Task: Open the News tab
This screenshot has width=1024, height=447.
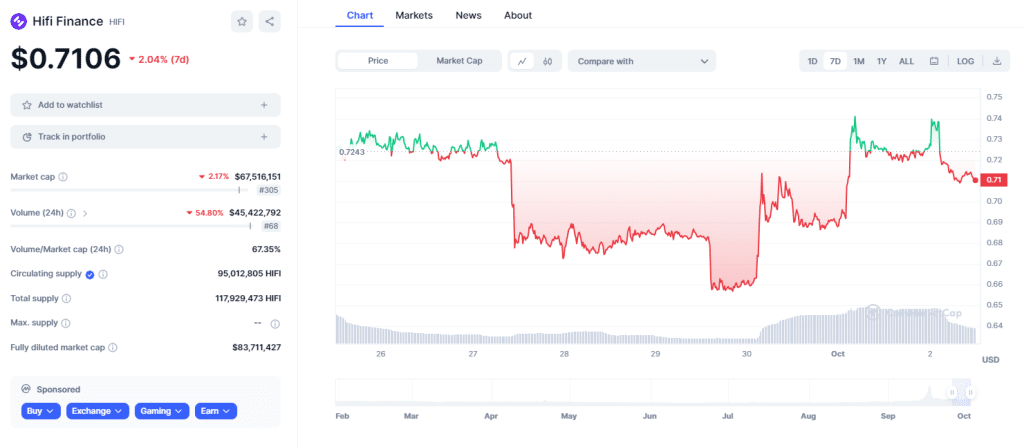Action: pyautogui.click(x=468, y=15)
